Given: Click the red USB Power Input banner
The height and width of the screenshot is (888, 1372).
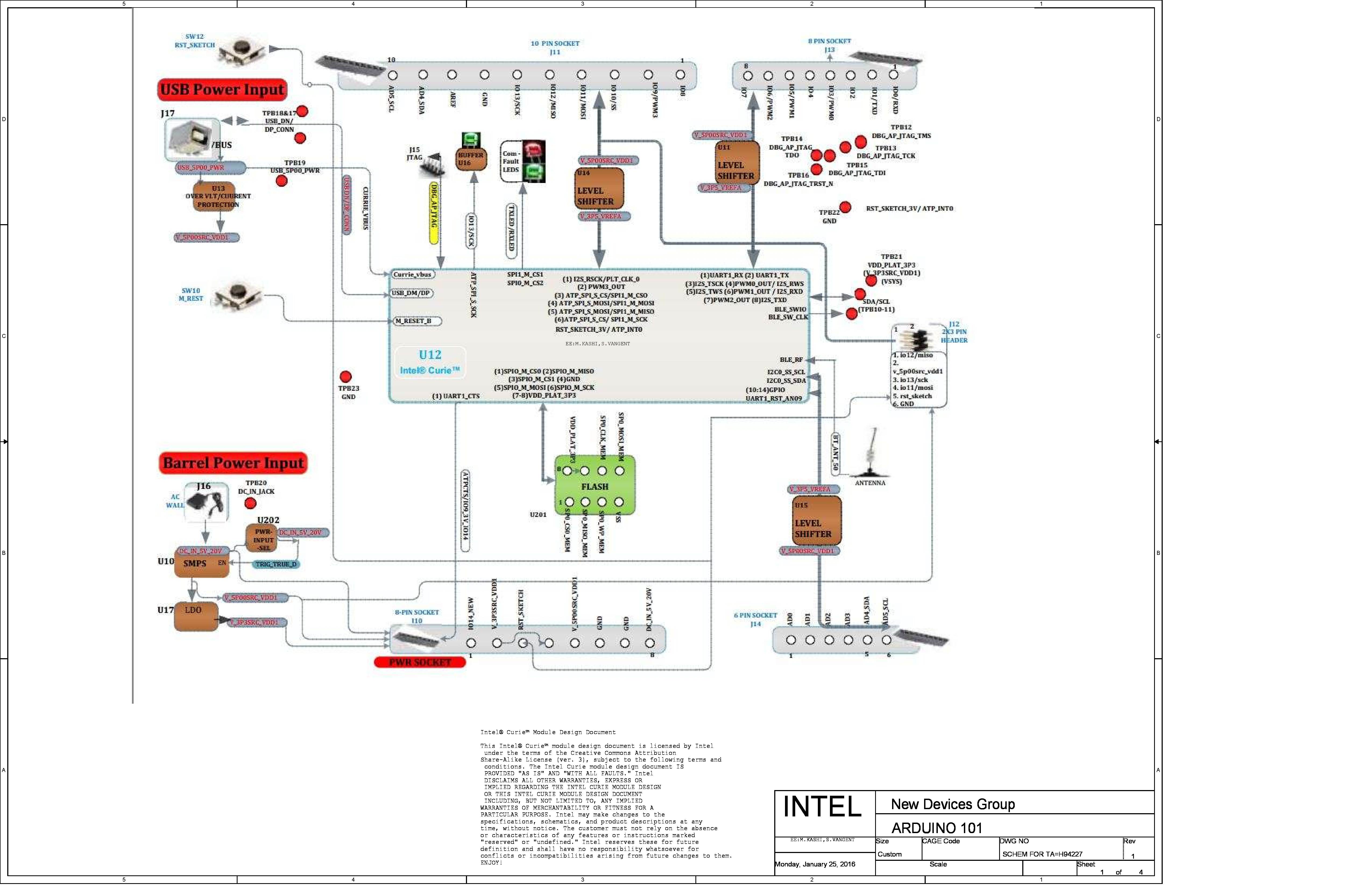Looking at the screenshot, I should [223, 90].
